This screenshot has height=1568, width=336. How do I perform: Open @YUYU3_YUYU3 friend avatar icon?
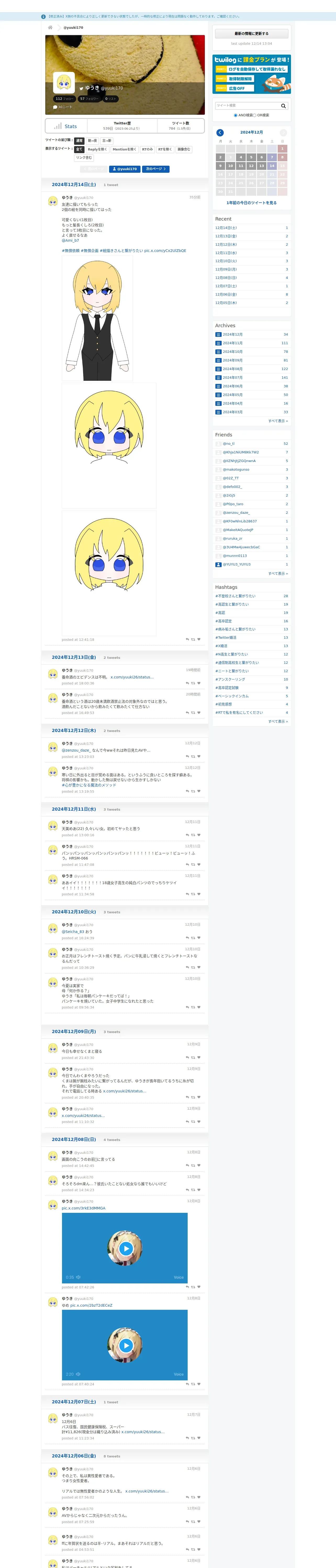[218, 564]
